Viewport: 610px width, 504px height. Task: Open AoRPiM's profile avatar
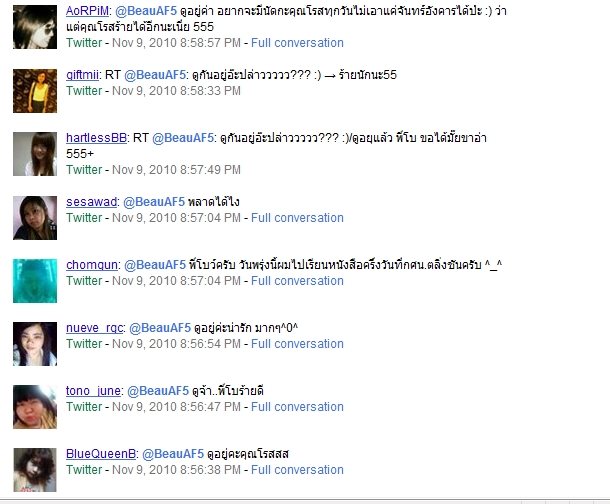[35, 27]
